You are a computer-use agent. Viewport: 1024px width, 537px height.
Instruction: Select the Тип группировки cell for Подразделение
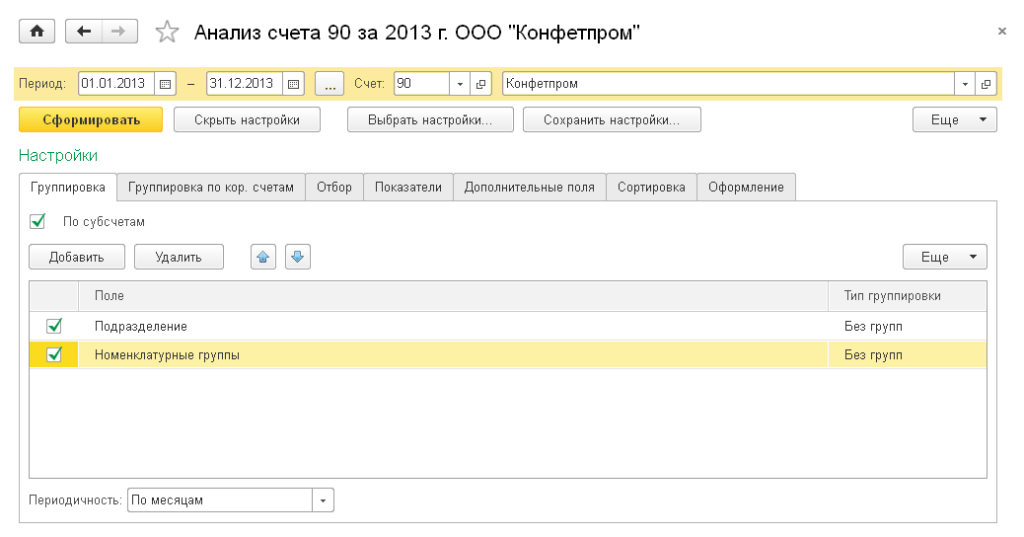905,326
